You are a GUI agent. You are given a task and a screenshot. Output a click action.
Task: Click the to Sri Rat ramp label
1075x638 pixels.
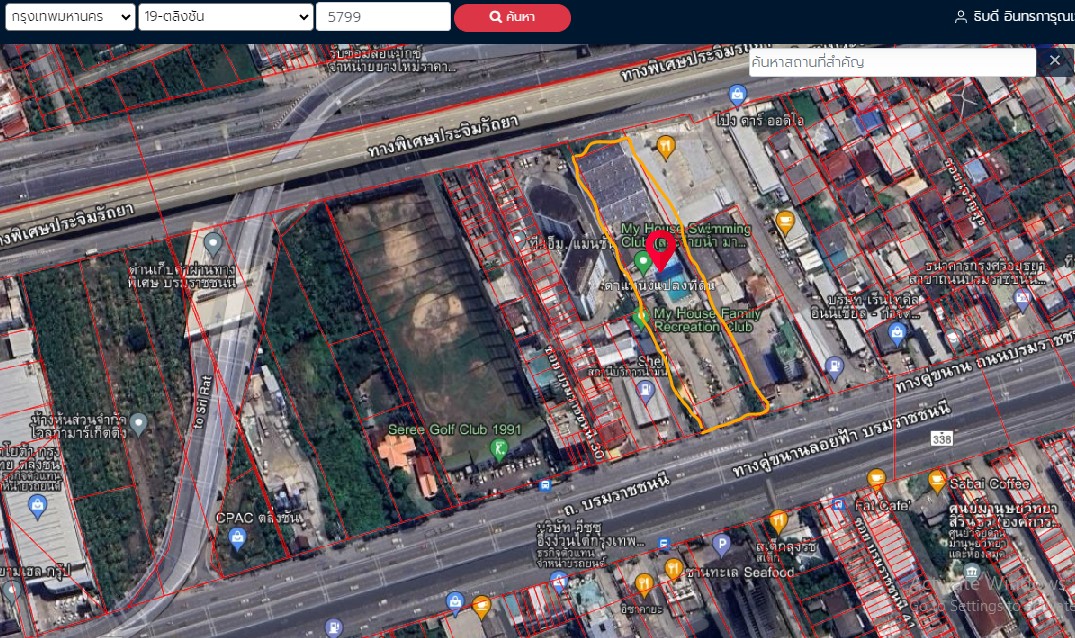point(204,402)
